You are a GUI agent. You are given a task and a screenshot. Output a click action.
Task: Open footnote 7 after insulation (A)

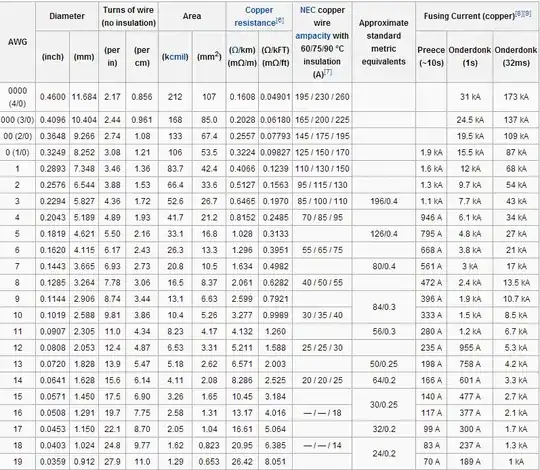pyautogui.click(x=328, y=72)
